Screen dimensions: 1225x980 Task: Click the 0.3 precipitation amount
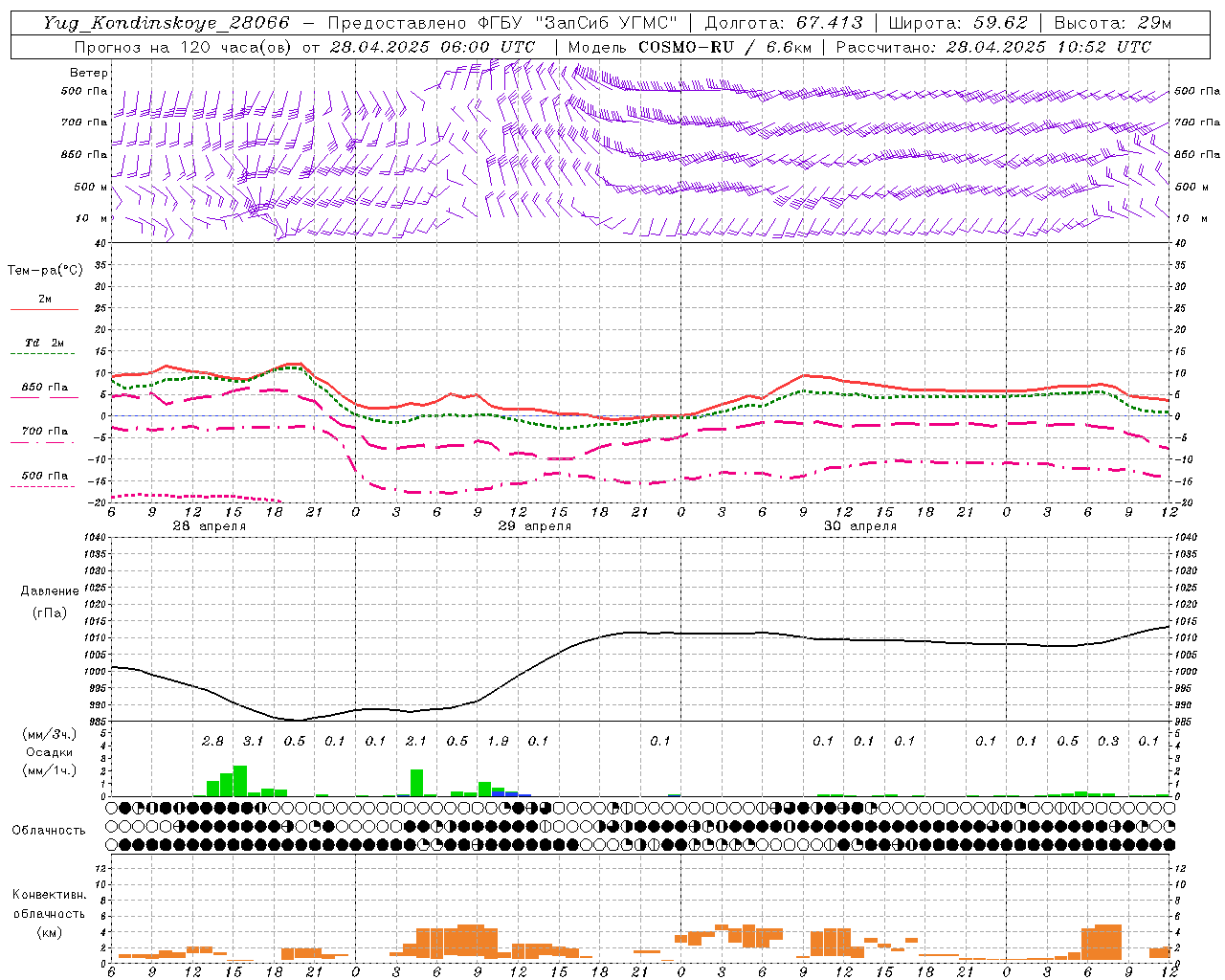pyautogui.click(x=1107, y=741)
